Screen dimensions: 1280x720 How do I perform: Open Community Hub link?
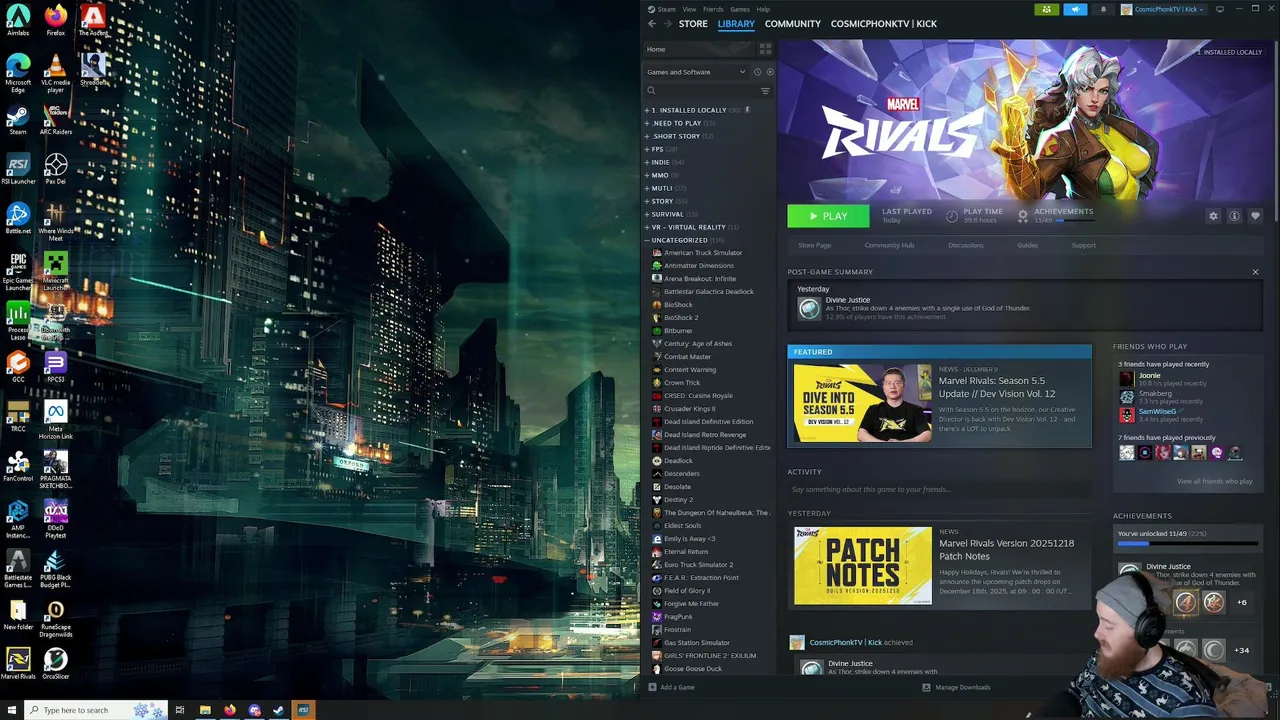pos(889,245)
